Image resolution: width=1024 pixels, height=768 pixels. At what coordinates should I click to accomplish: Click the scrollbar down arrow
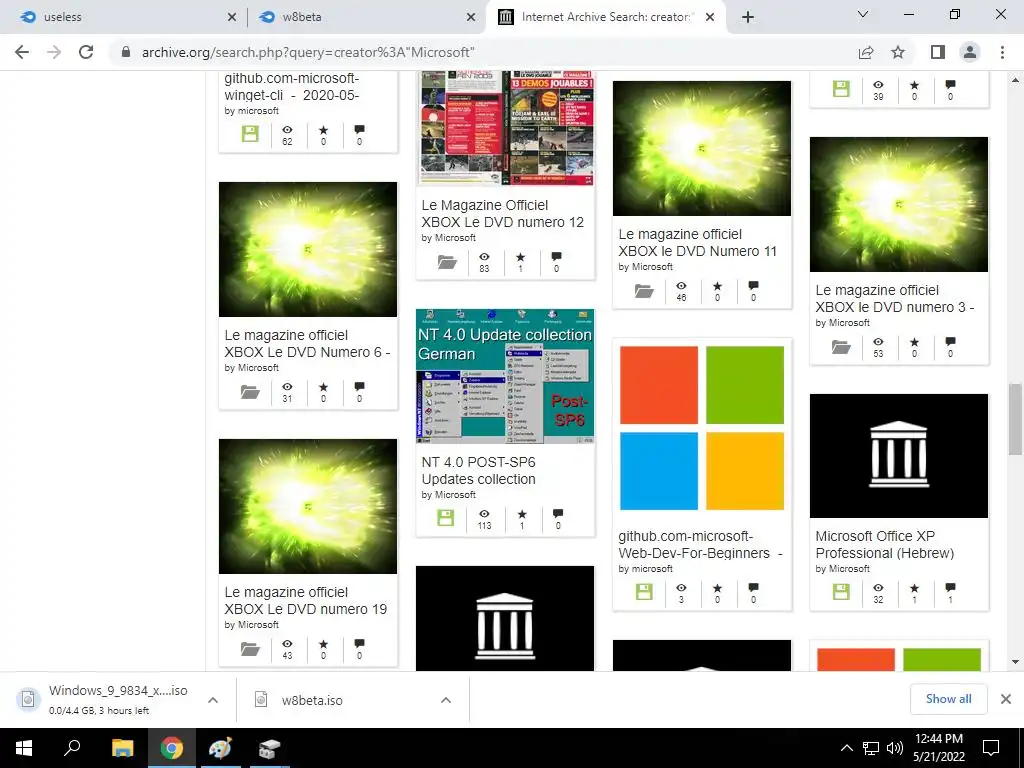pyautogui.click(x=1015, y=662)
